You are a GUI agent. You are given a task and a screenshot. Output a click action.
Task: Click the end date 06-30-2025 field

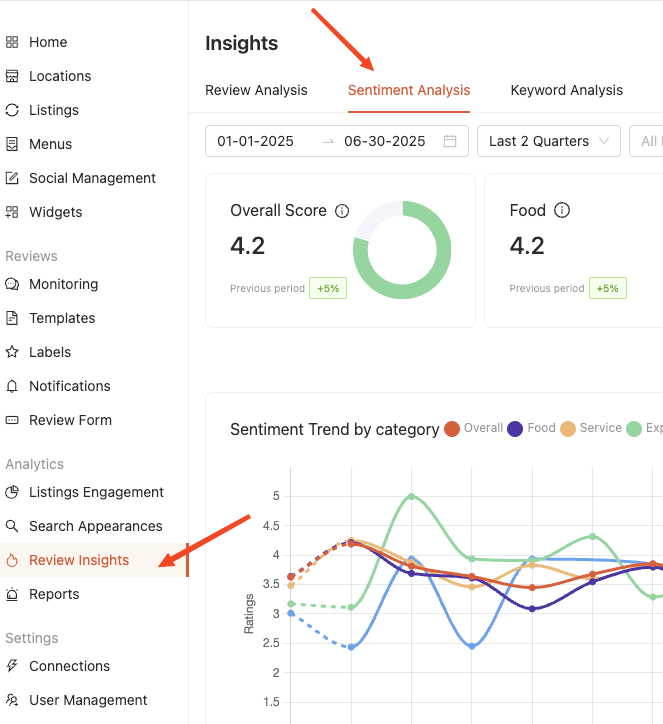(385, 141)
